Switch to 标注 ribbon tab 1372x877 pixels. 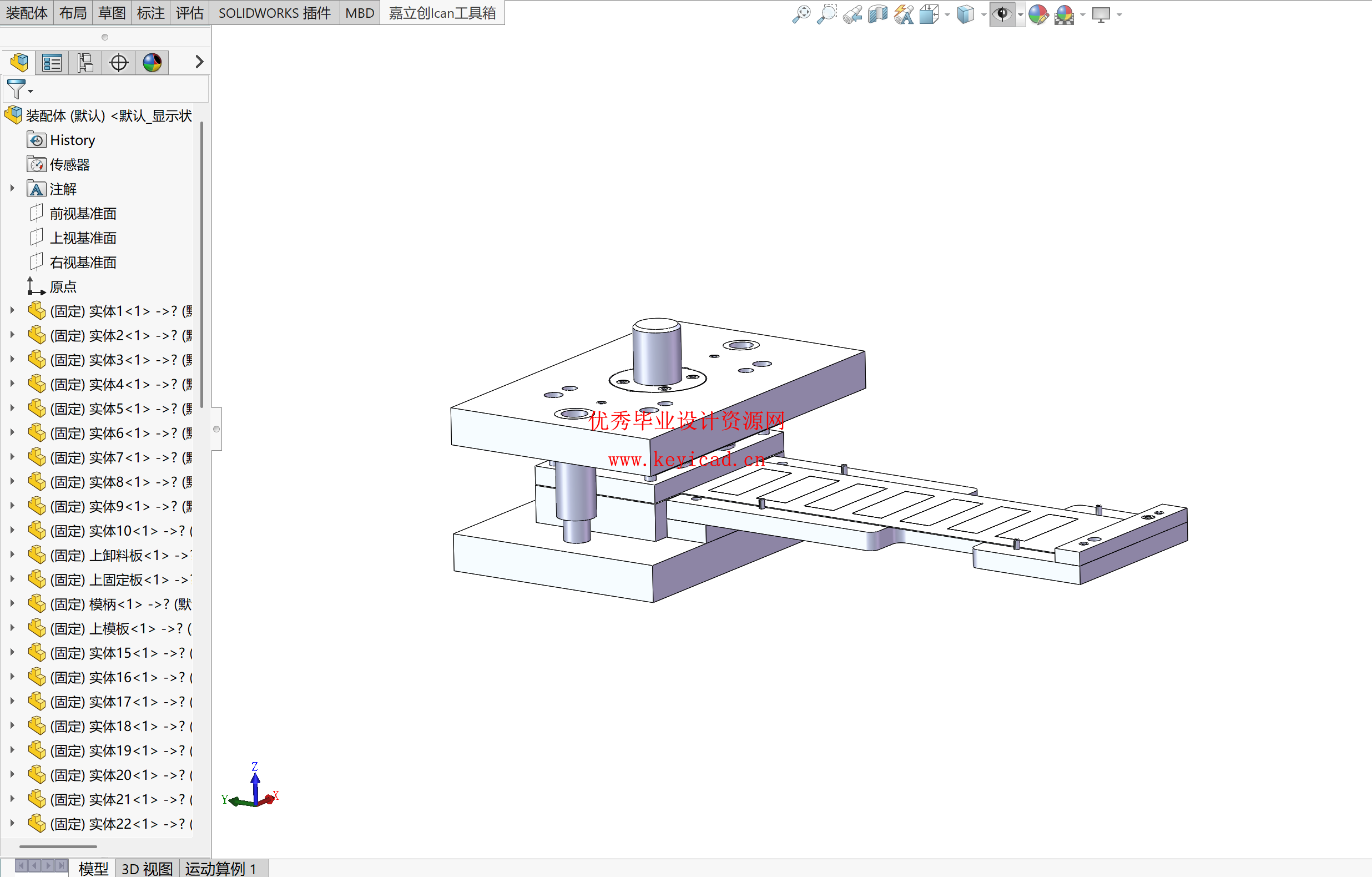point(150,13)
